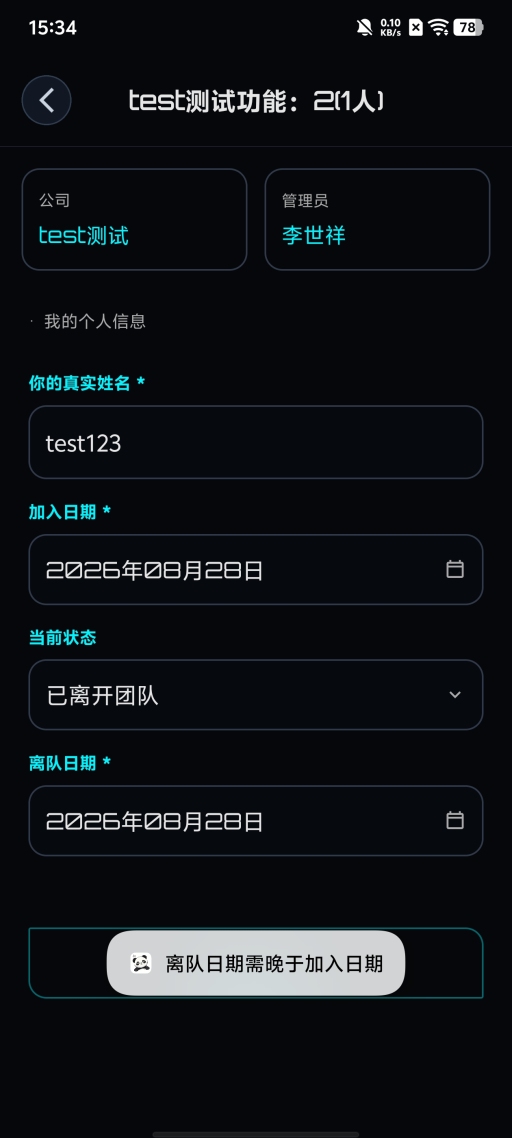Open the 管理员 card showing 李世祥
Screen dimensions: 512x1138
377,219
